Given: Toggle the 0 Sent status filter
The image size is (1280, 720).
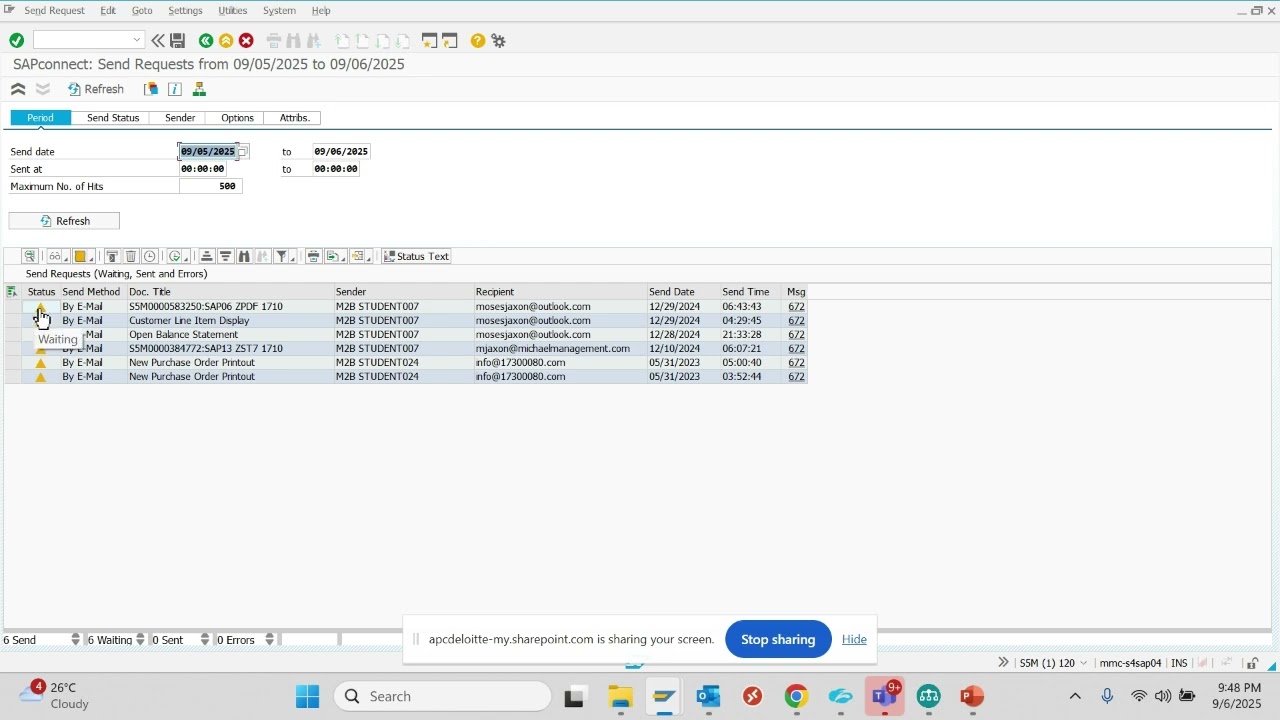Looking at the screenshot, I should (180, 640).
